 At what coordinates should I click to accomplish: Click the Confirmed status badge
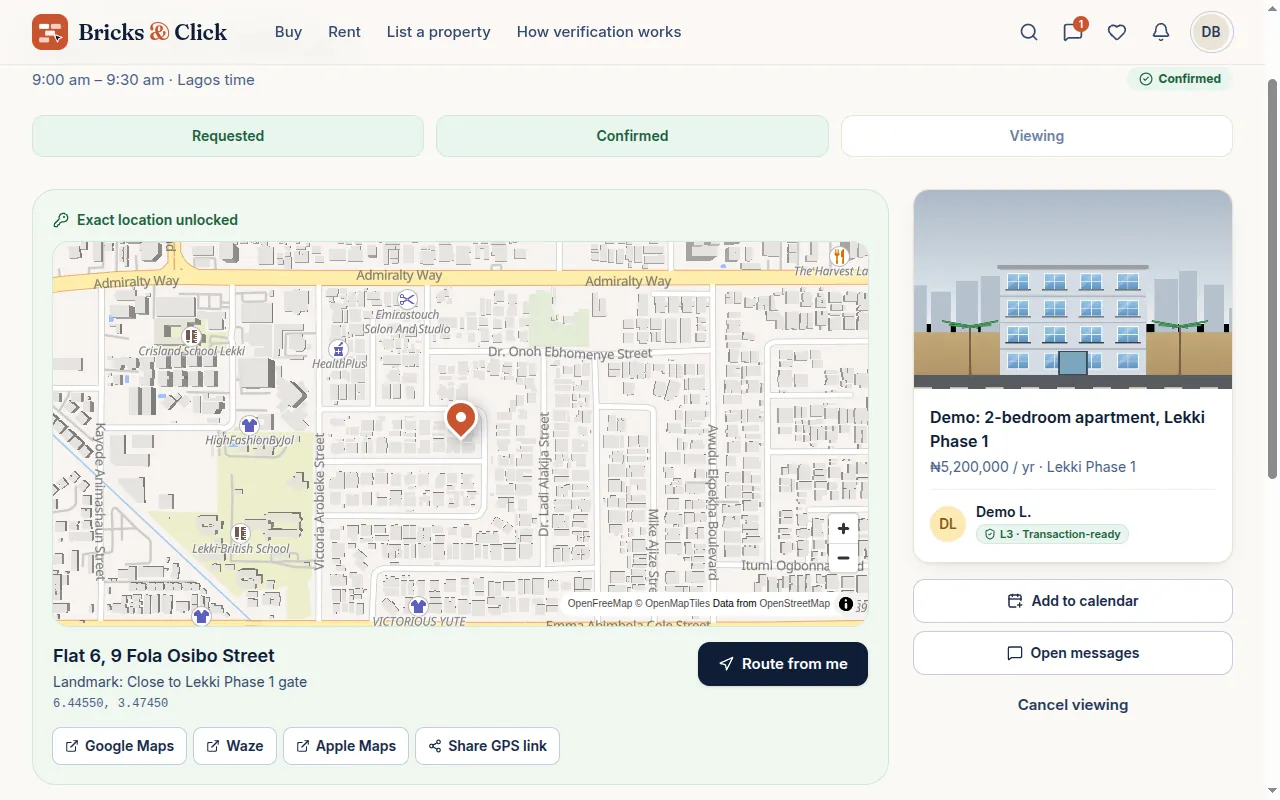1180,79
